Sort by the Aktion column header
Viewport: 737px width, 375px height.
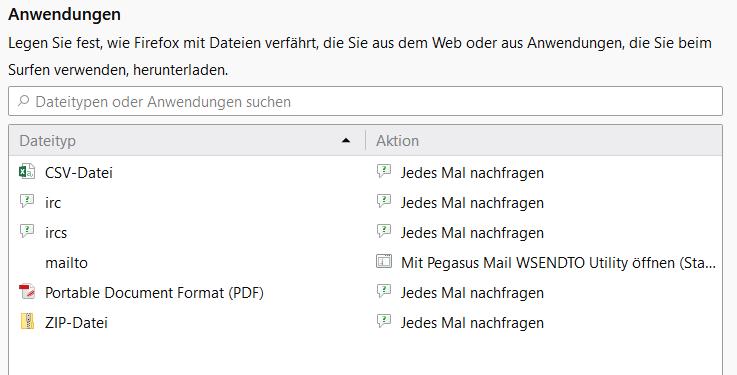coord(544,141)
